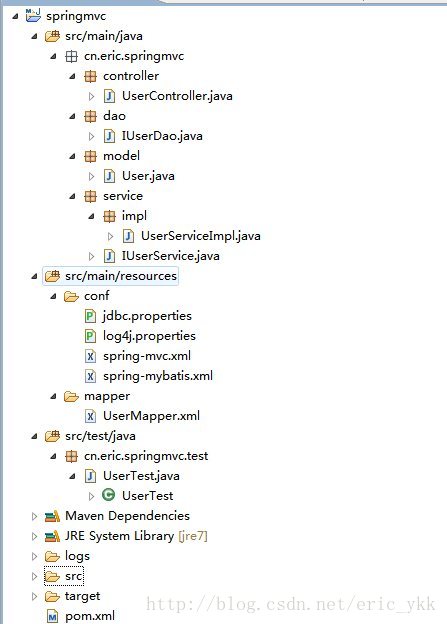
Task: Click the src/test/java source folder icon
Action: pyautogui.click(x=52, y=436)
